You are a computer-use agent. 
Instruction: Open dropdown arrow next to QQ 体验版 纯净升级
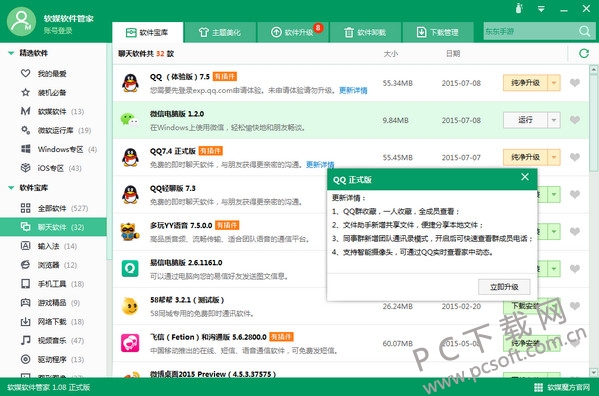554,82
